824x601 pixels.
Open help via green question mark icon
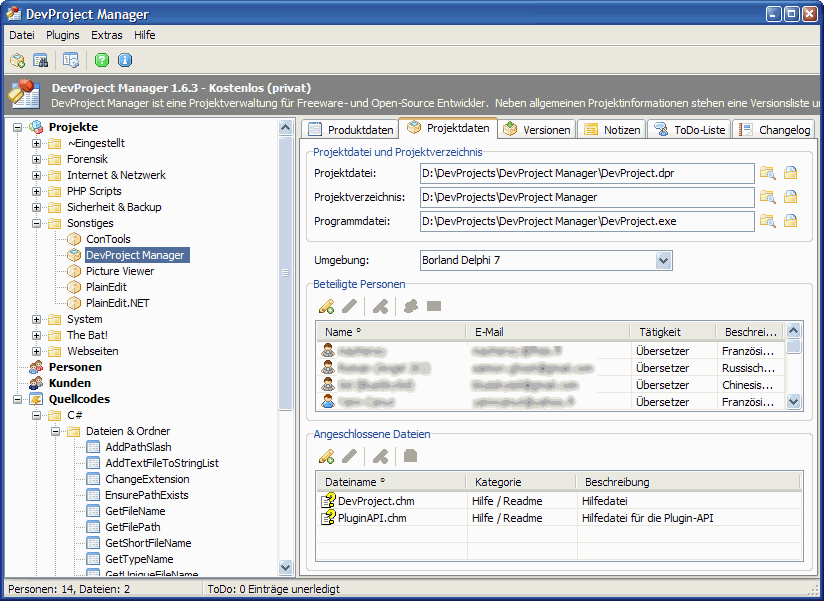click(102, 60)
